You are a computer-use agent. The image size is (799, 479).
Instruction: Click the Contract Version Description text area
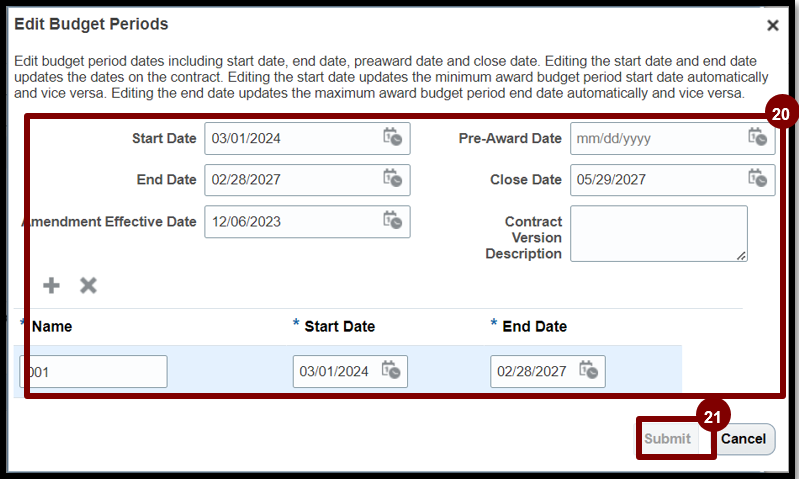click(x=658, y=233)
